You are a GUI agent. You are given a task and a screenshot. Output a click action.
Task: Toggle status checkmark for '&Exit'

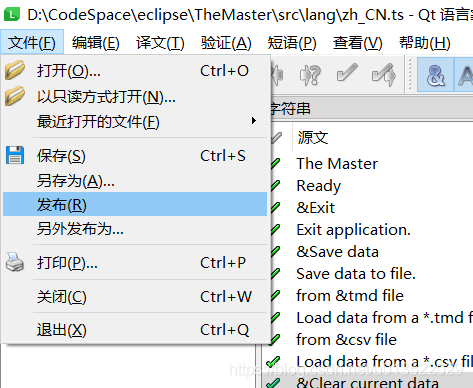[275, 208]
